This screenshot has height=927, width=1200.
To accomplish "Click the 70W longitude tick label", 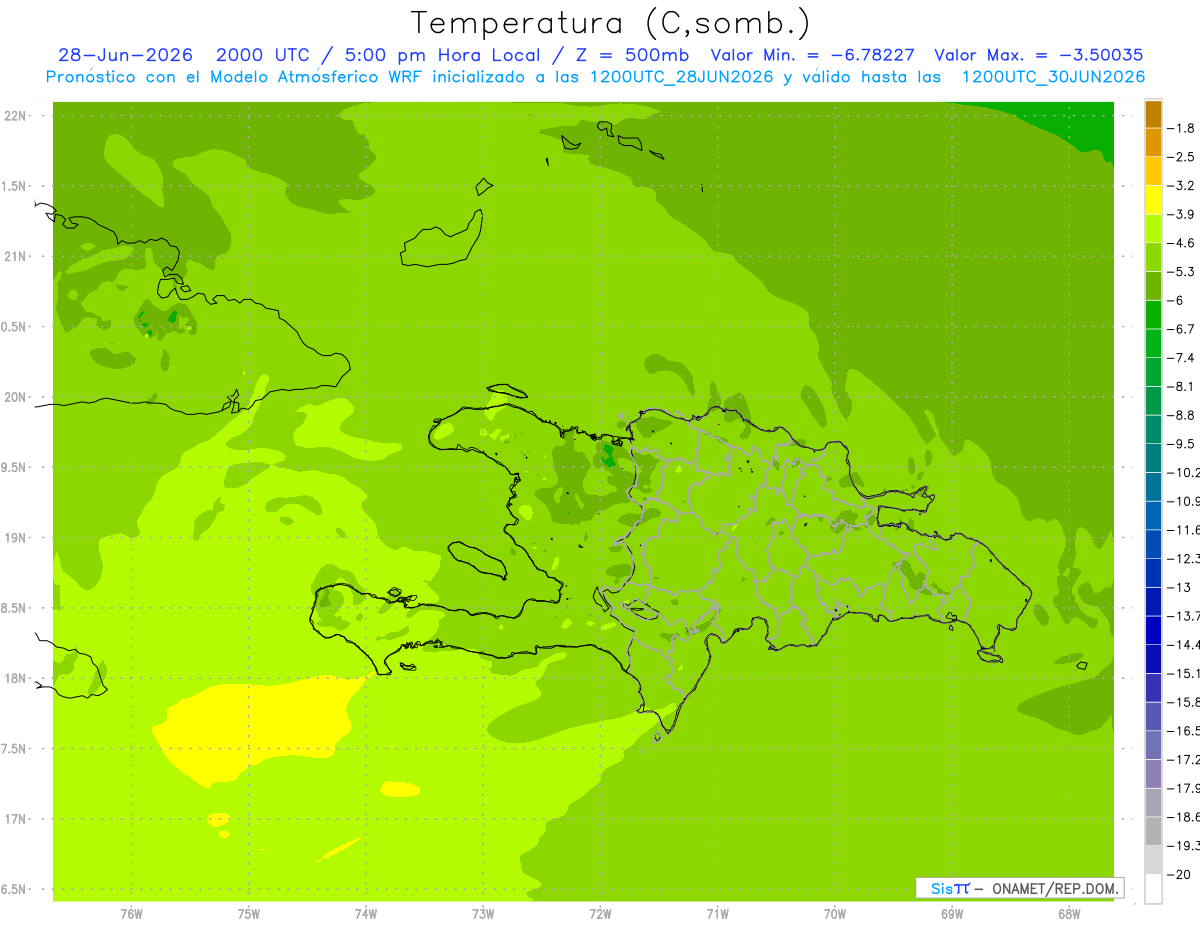I will point(835,914).
